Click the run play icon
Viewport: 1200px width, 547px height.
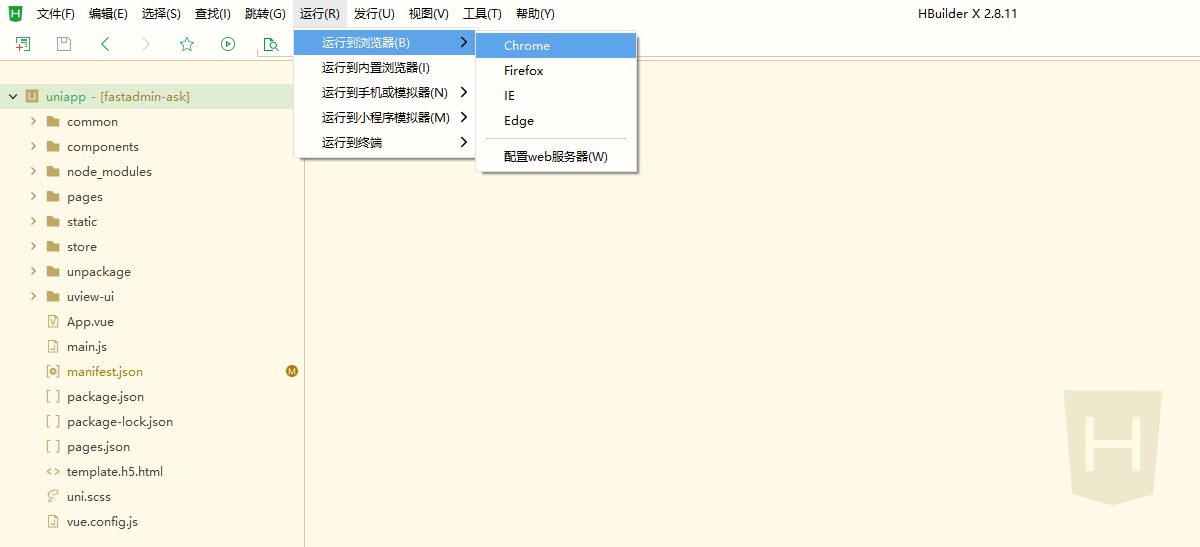[x=228, y=44]
